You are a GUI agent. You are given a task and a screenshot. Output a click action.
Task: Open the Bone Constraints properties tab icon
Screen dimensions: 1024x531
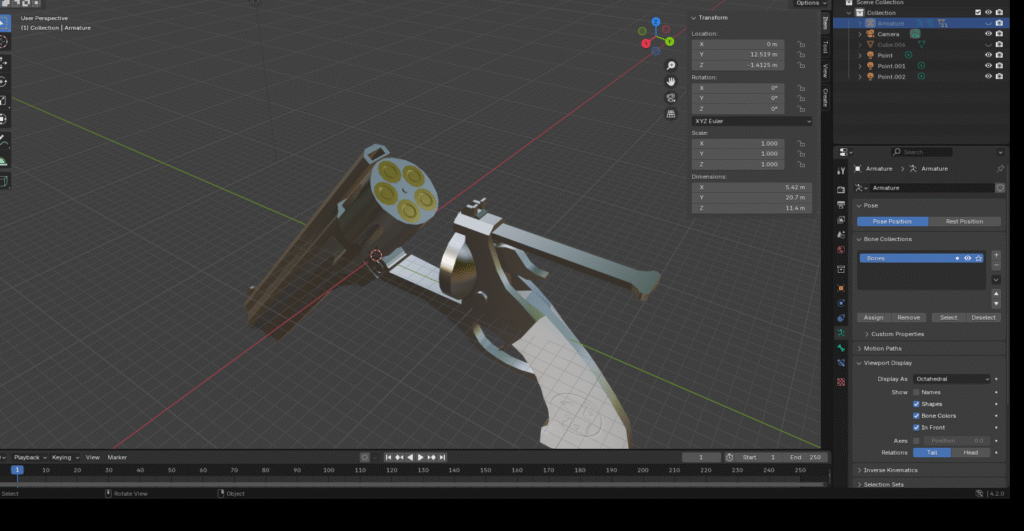[841, 363]
